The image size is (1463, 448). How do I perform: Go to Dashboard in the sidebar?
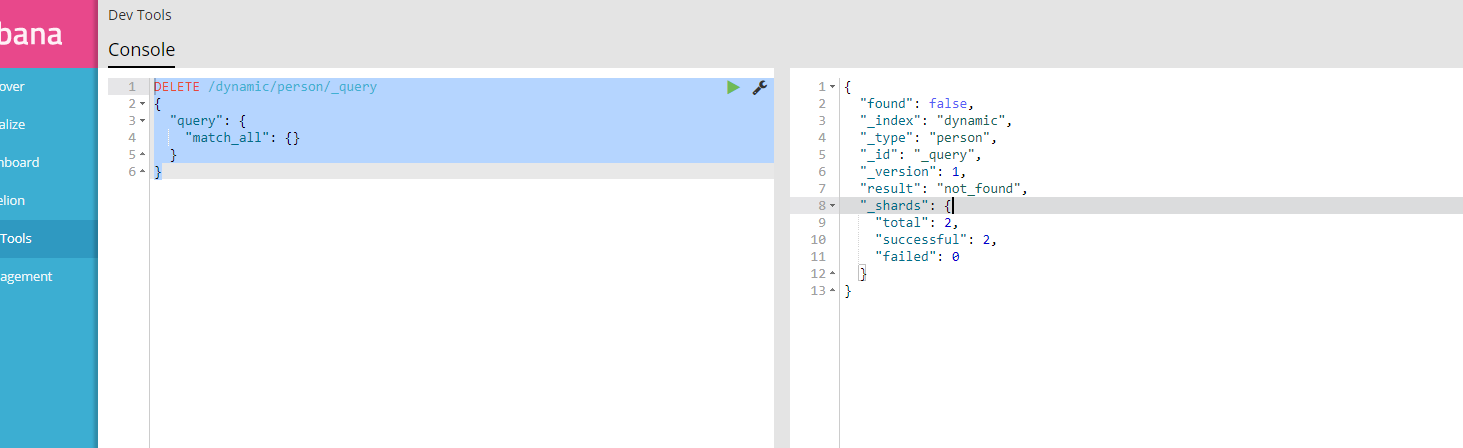pos(48,163)
